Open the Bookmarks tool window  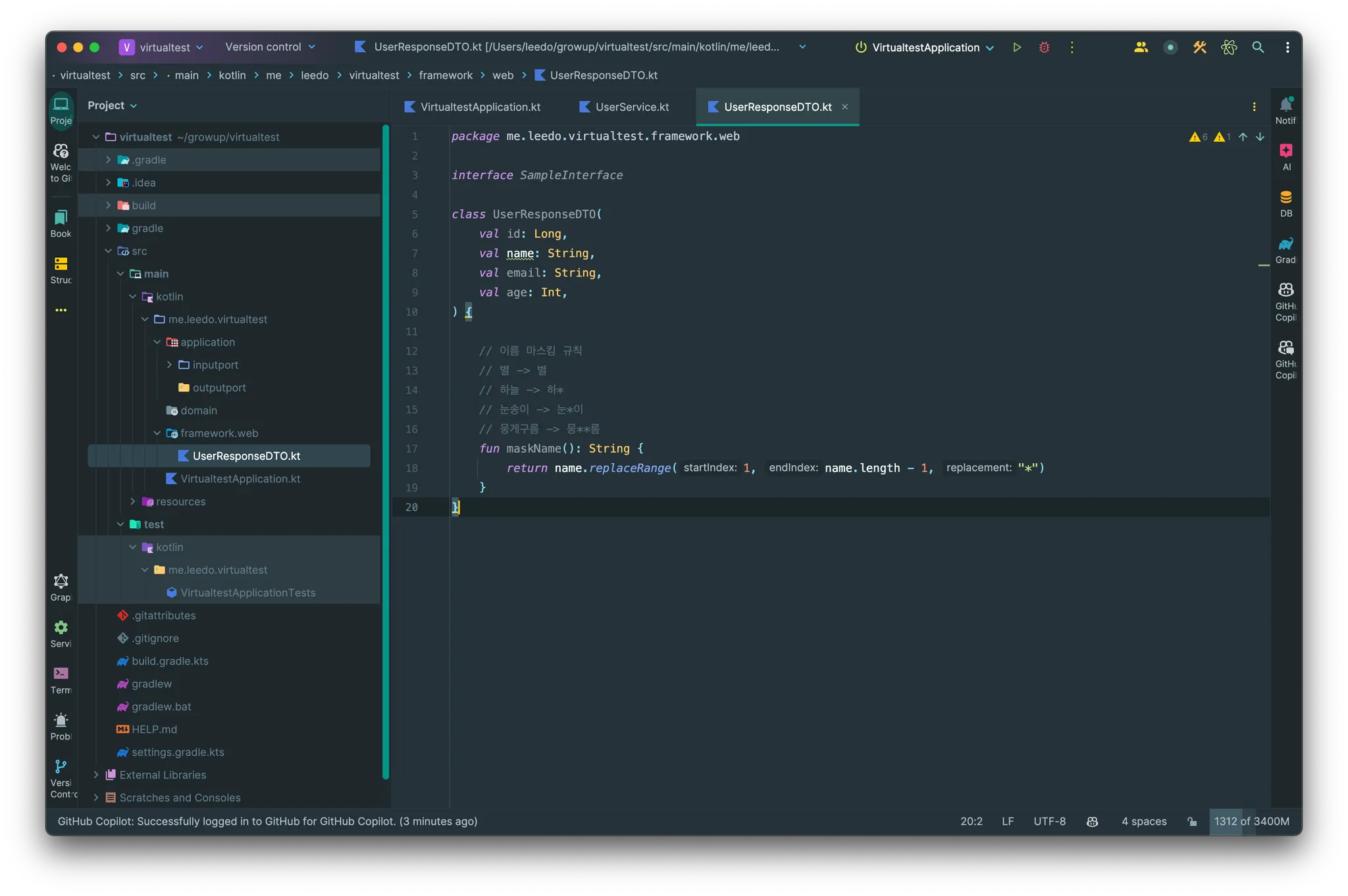coord(61,223)
